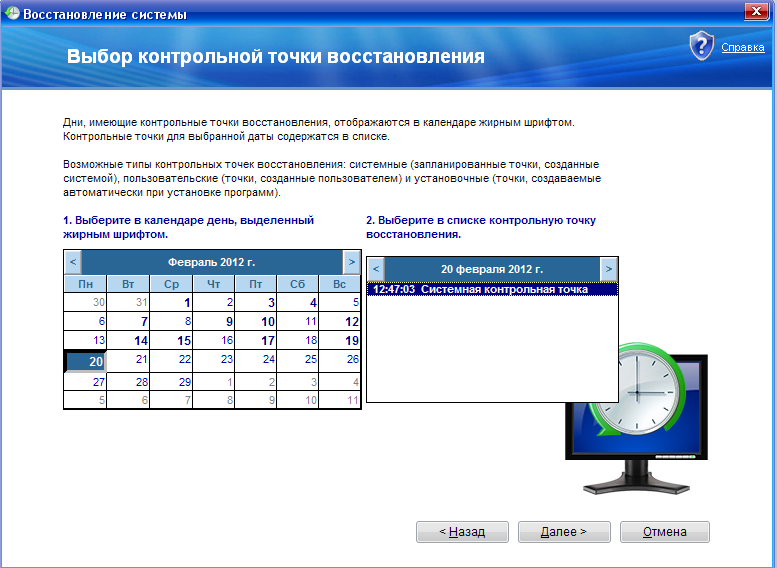Viewport: 777px width, 568px height.
Task: Click the Отмена button
Action: [665, 532]
